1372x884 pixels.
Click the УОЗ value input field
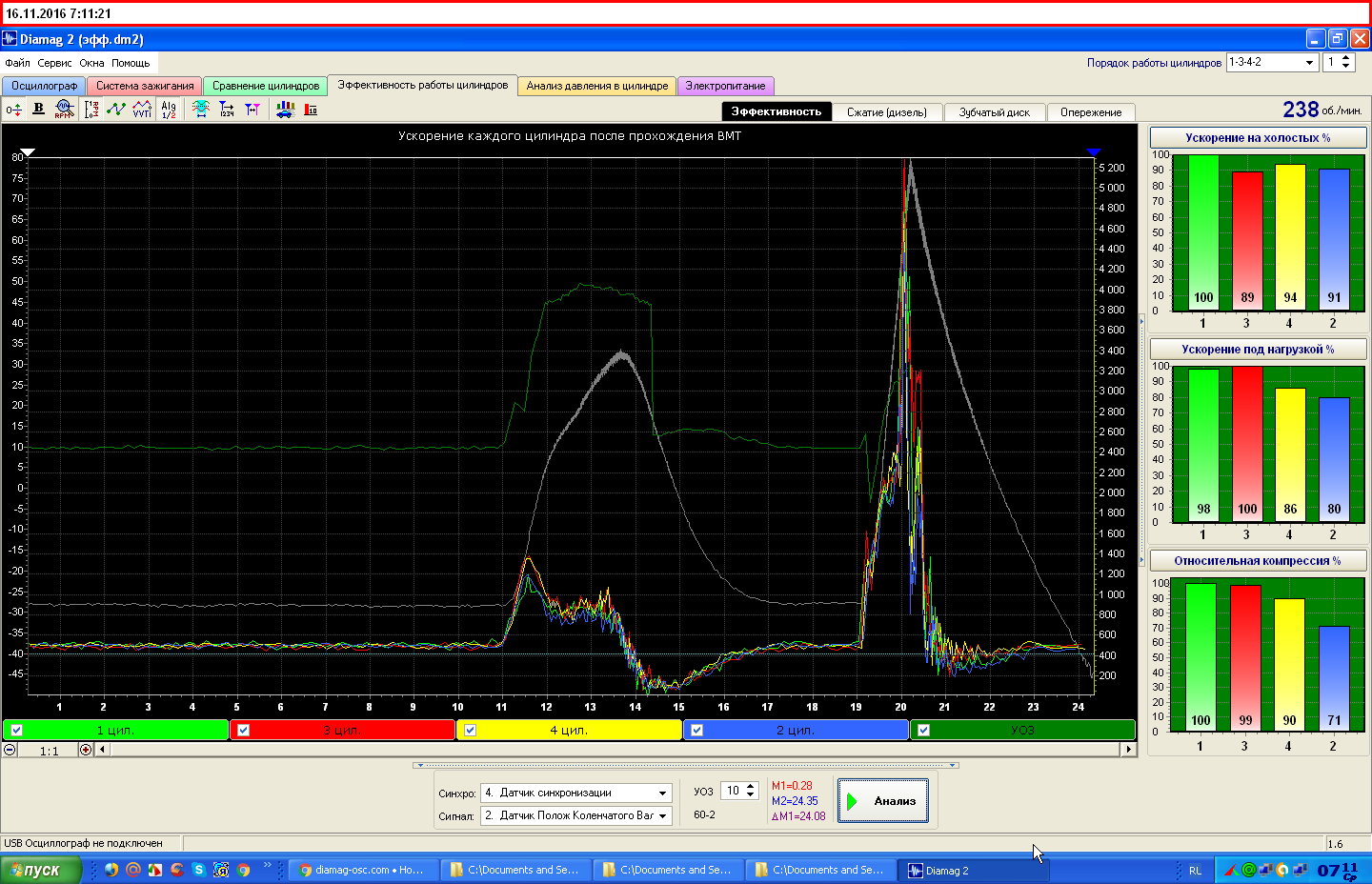point(732,791)
